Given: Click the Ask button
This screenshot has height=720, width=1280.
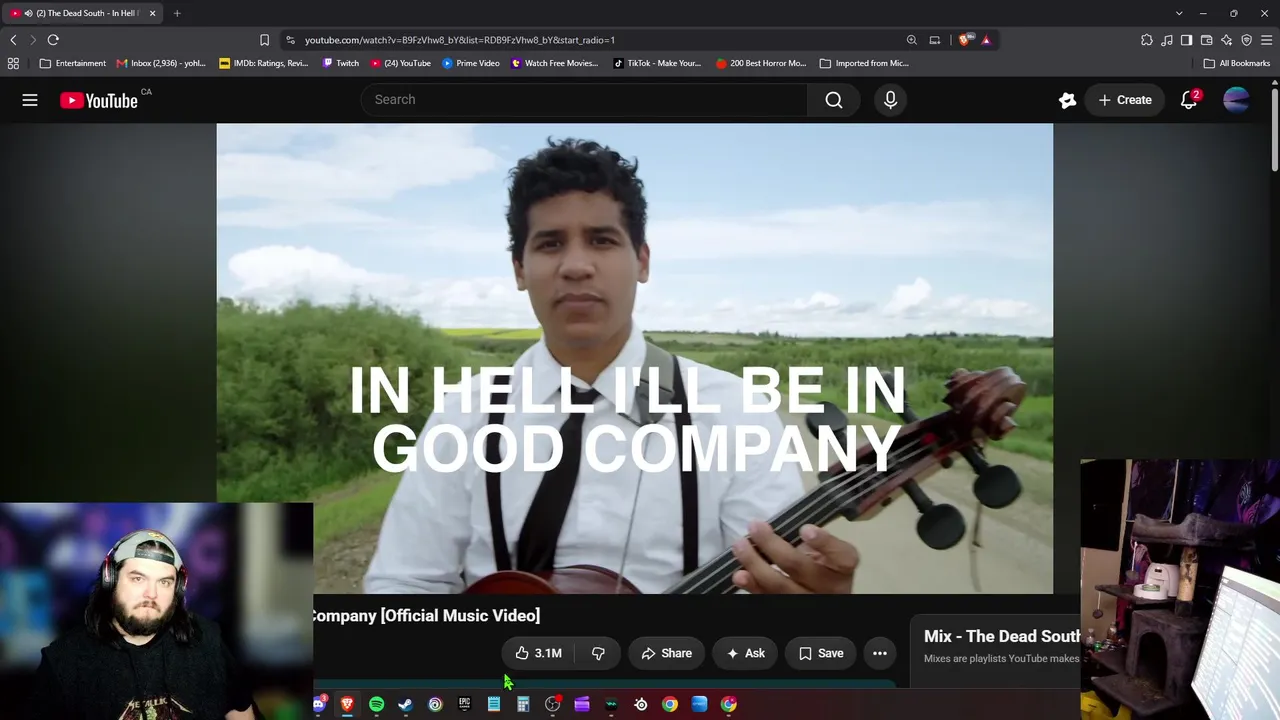Looking at the screenshot, I should [x=745, y=653].
